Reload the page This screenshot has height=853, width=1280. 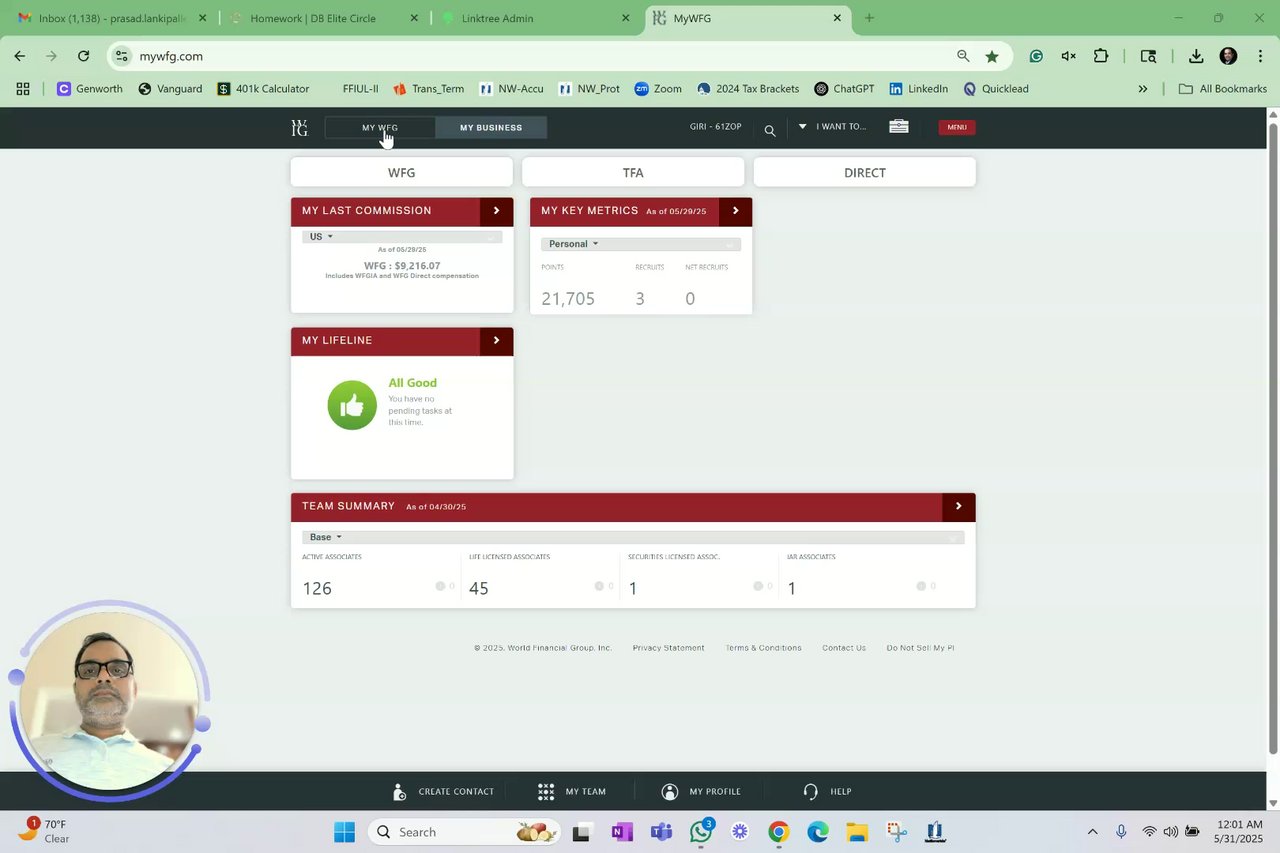83,57
